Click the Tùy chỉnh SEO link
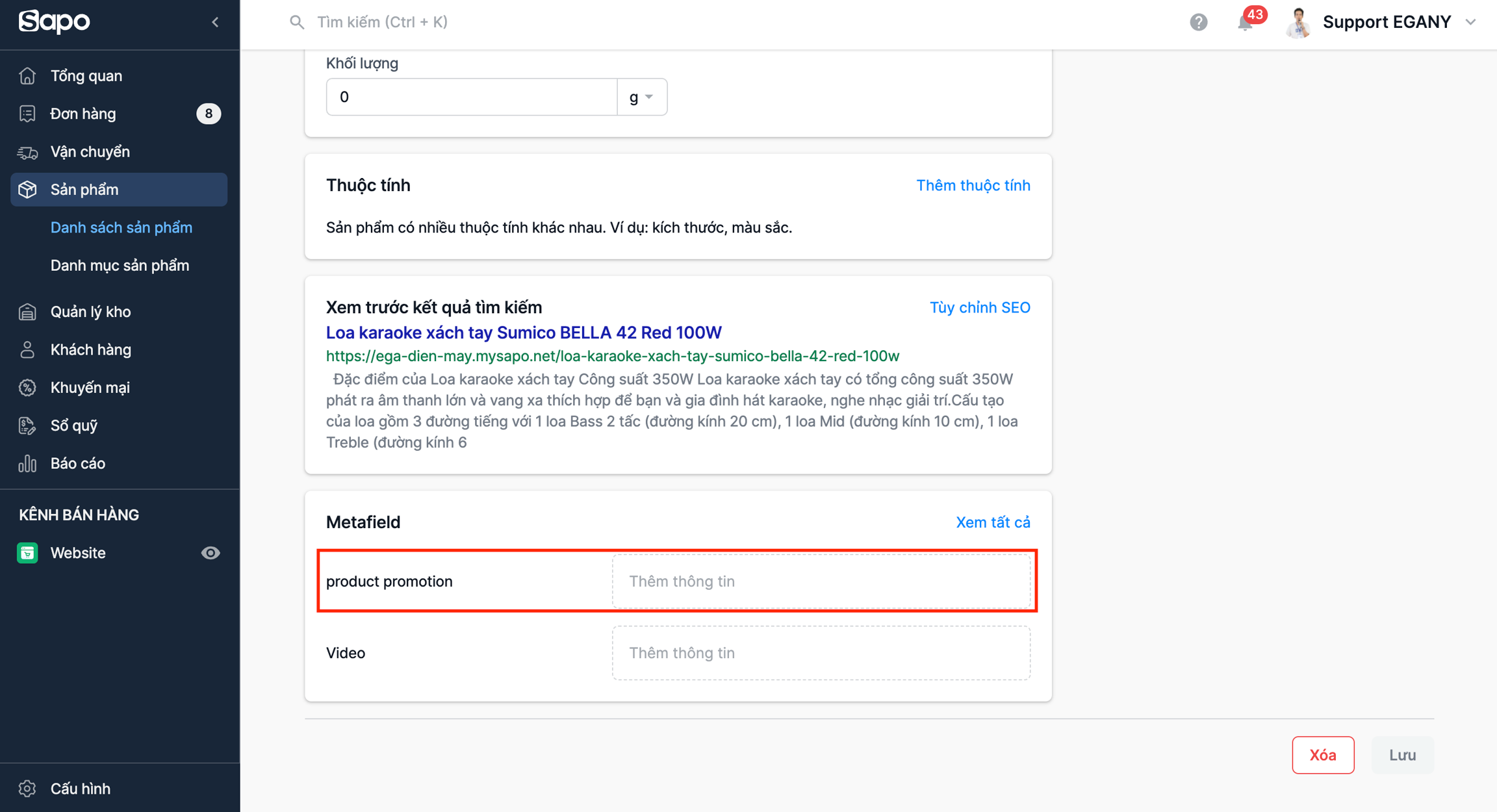Image resolution: width=1497 pixels, height=812 pixels. coord(979,307)
